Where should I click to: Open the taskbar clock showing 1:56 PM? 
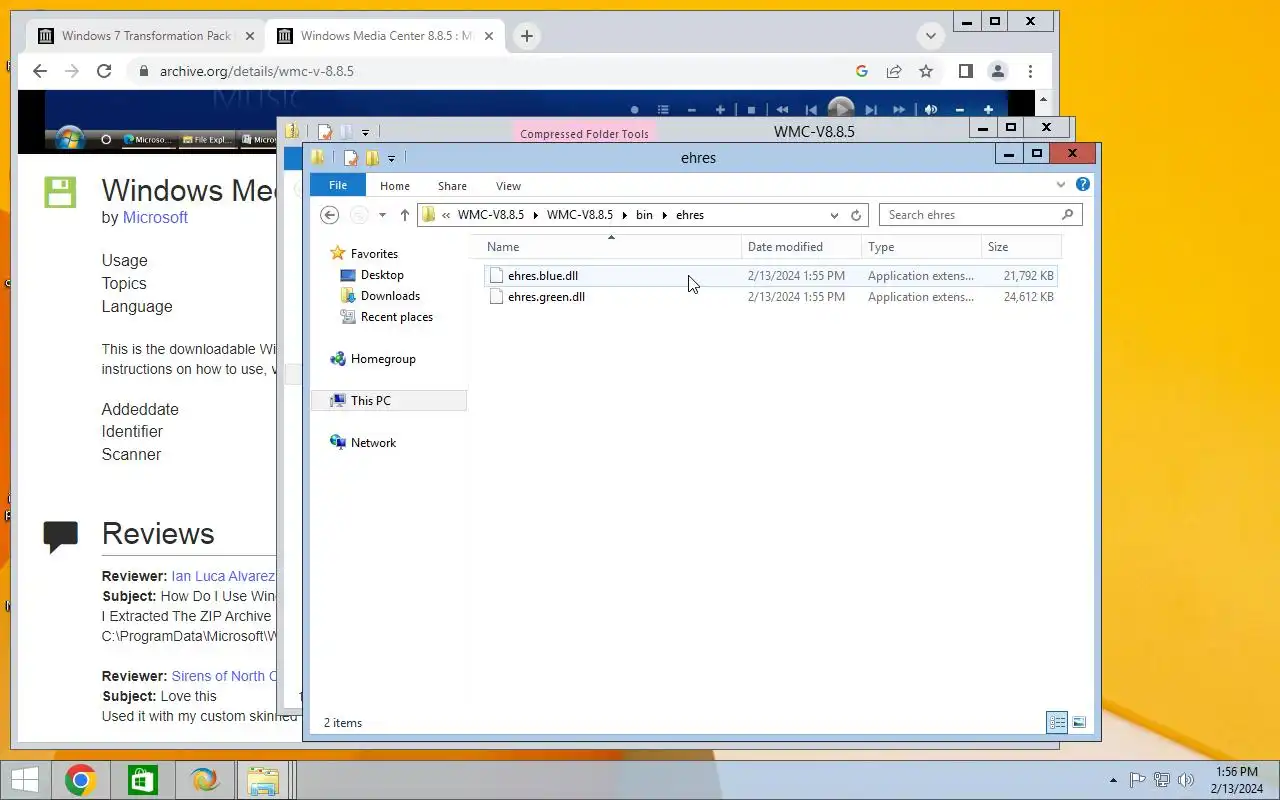1237,780
